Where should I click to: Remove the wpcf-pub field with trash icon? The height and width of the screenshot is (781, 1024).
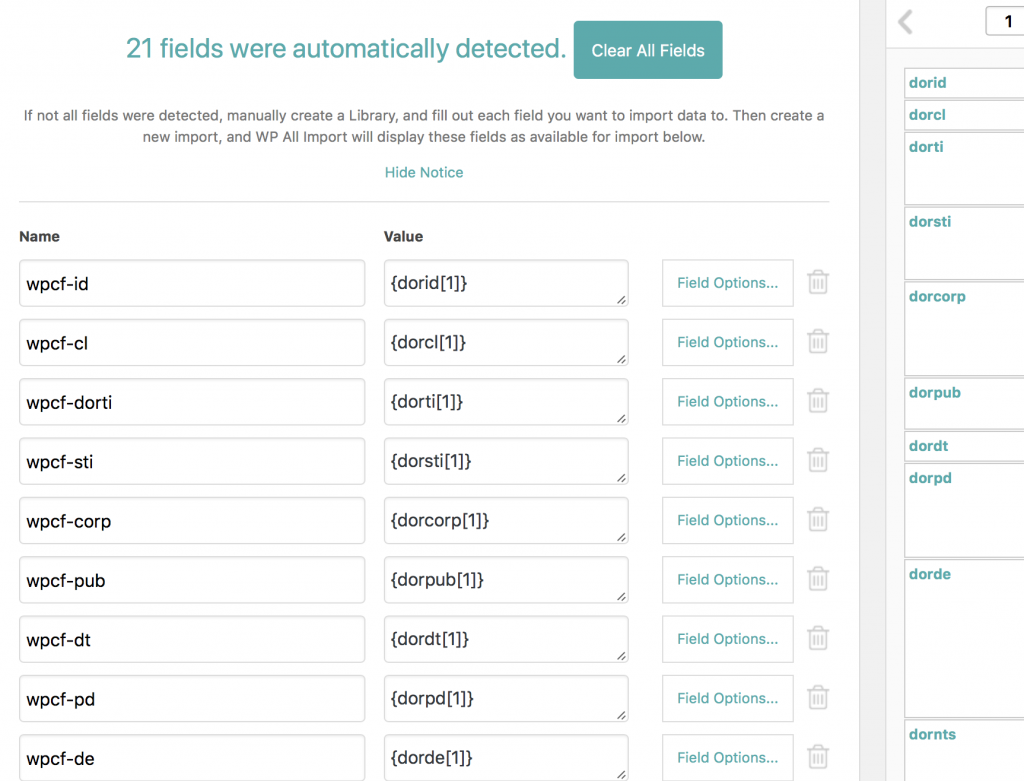pyautogui.click(x=818, y=579)
